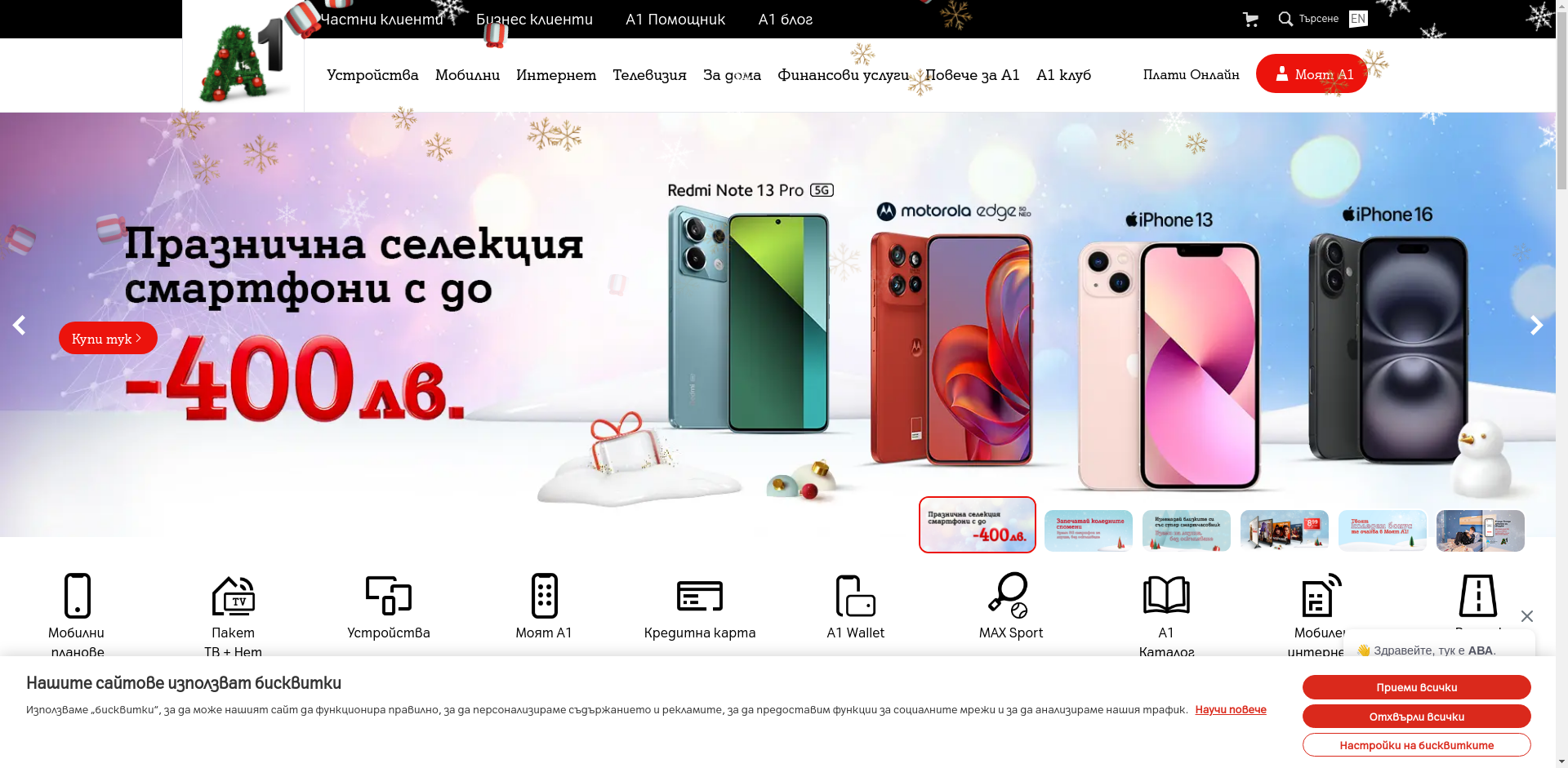
Task: Open the Мобилни планове phone icon
Action: click(x=78, y=596)
